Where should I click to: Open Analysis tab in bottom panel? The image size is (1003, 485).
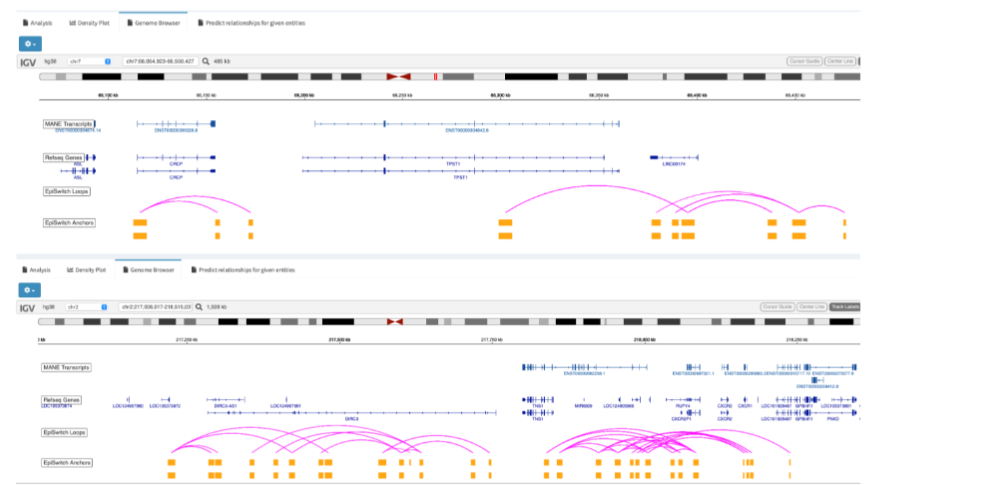(37, 270)
